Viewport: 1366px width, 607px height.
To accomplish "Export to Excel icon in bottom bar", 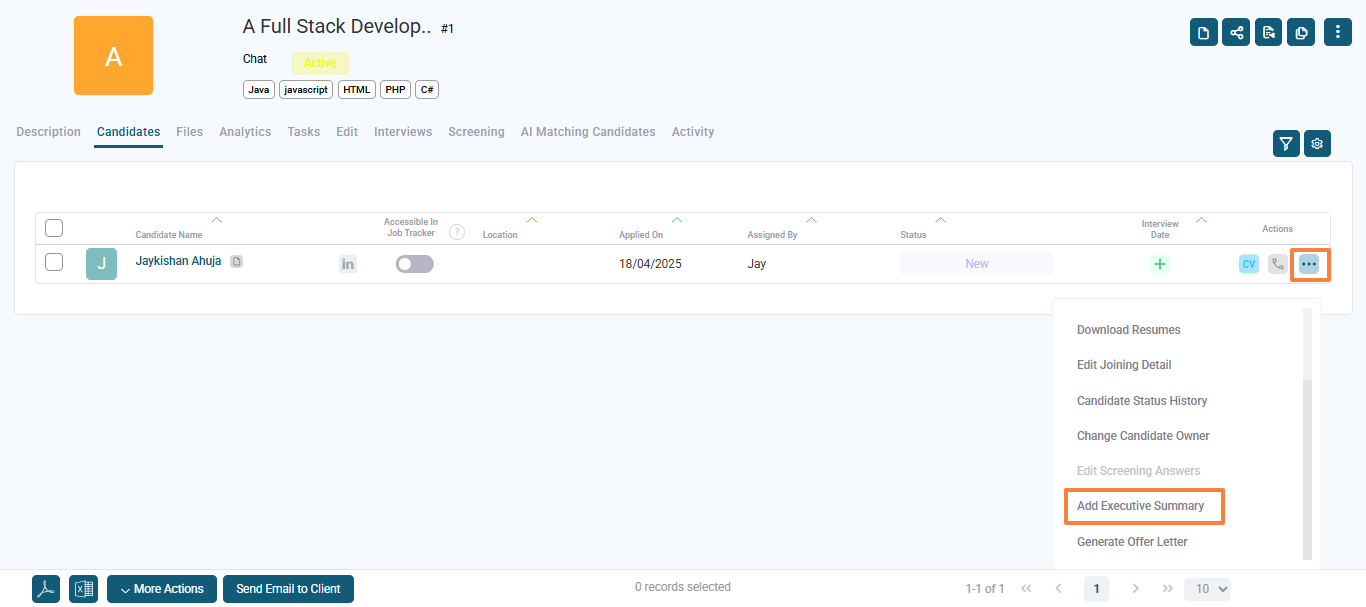I will pyautogui.click(x=83, y=589).
